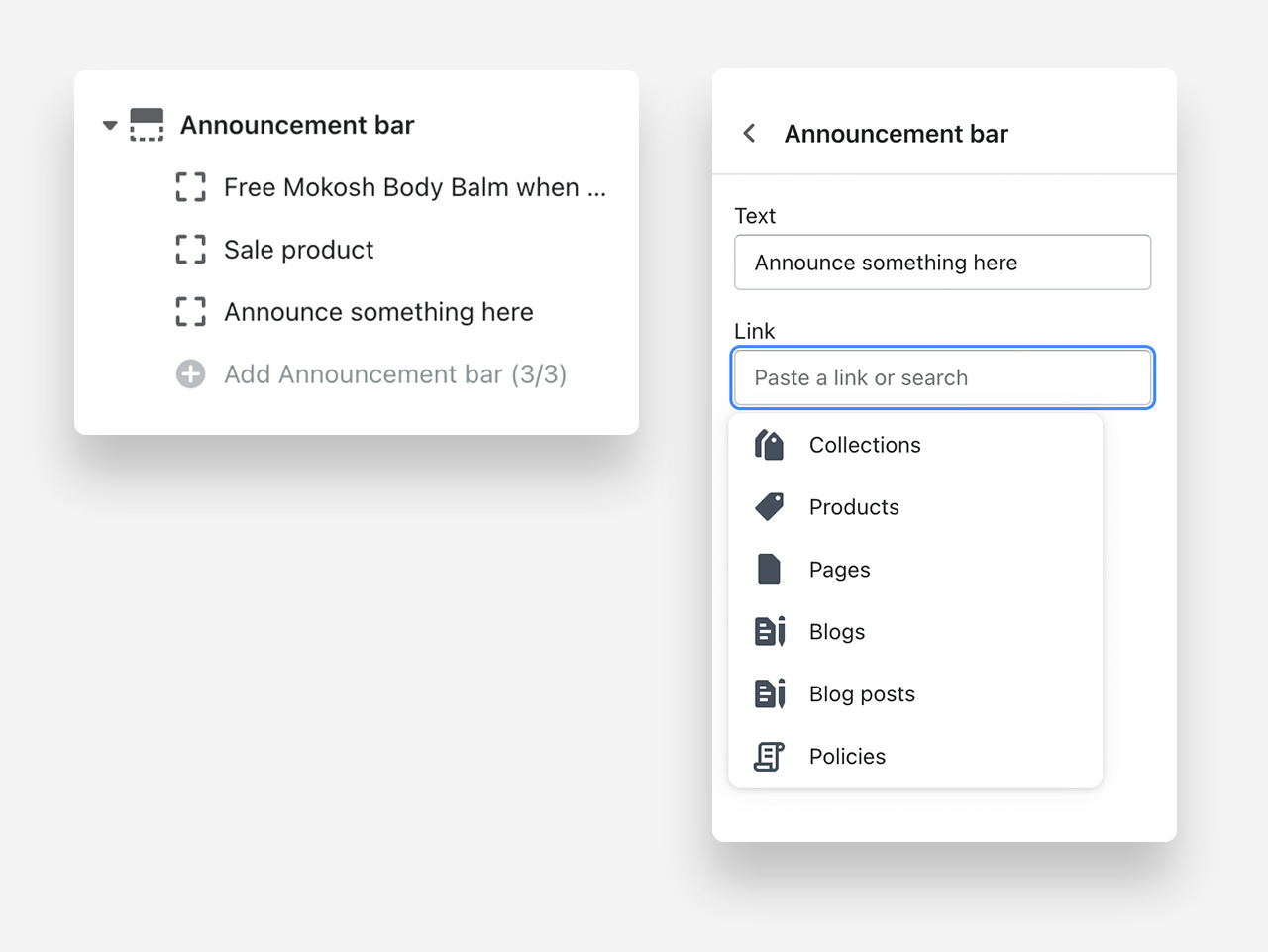Click Add Announcement bar (3/3) link

(x=394, y=374)
